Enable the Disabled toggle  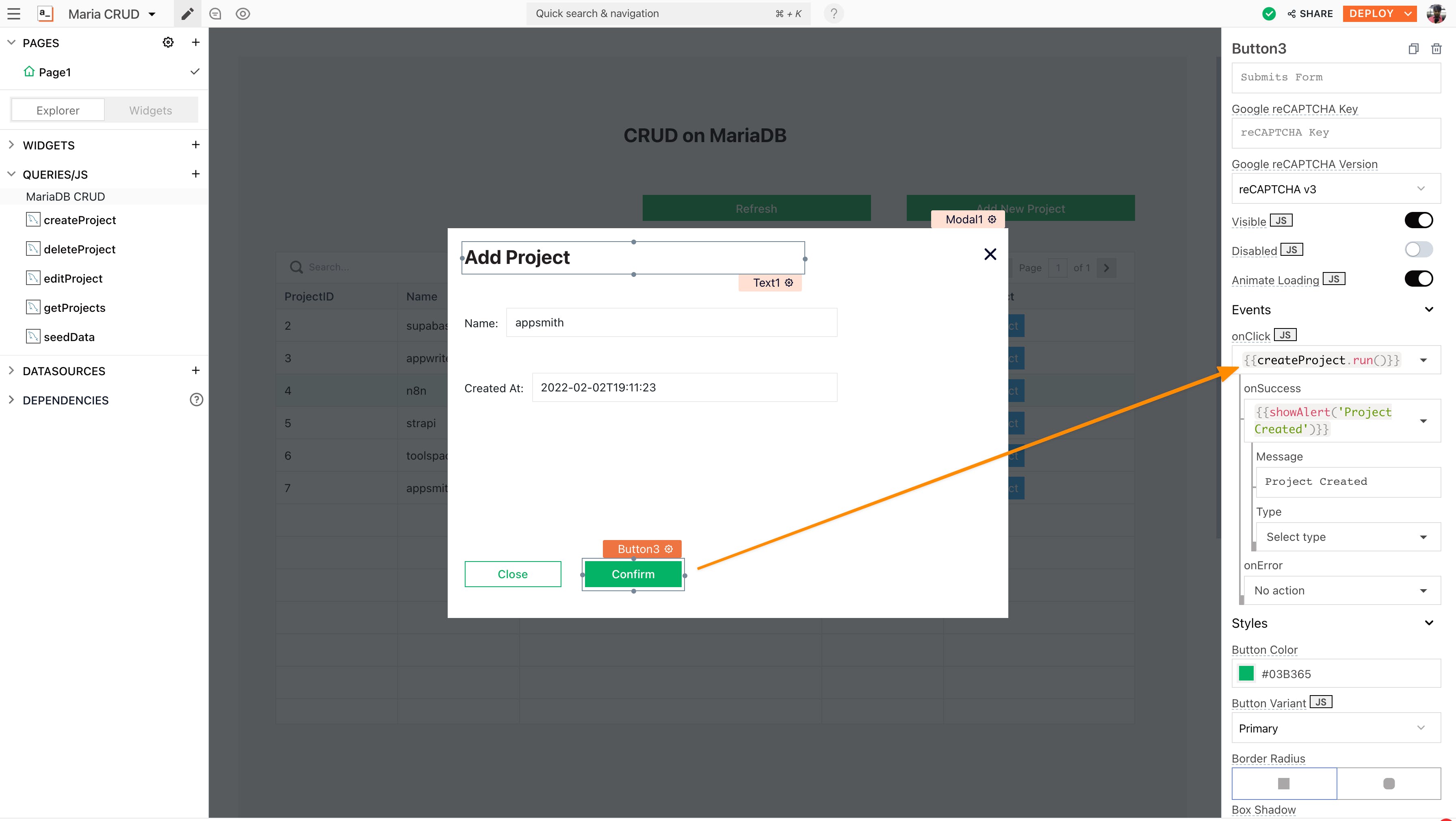1418,250
